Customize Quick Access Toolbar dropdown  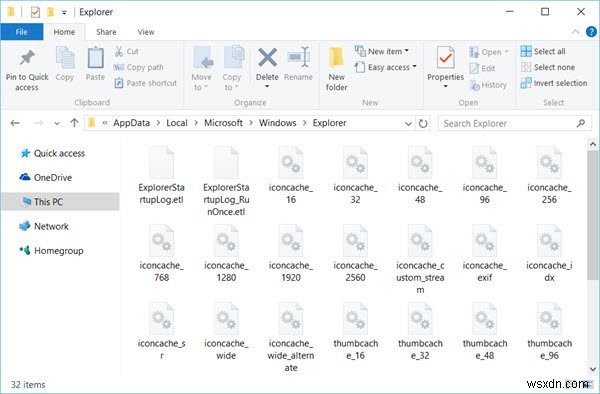click(x=64, y=13)
